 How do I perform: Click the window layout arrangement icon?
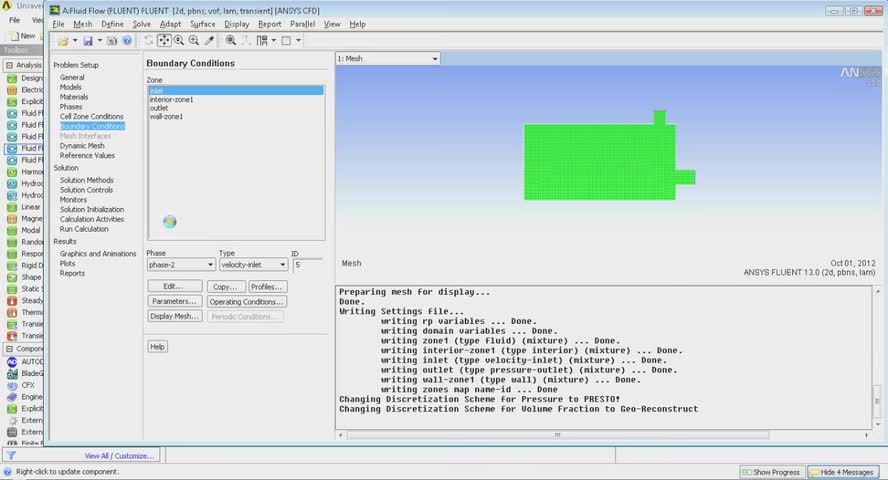262,40
